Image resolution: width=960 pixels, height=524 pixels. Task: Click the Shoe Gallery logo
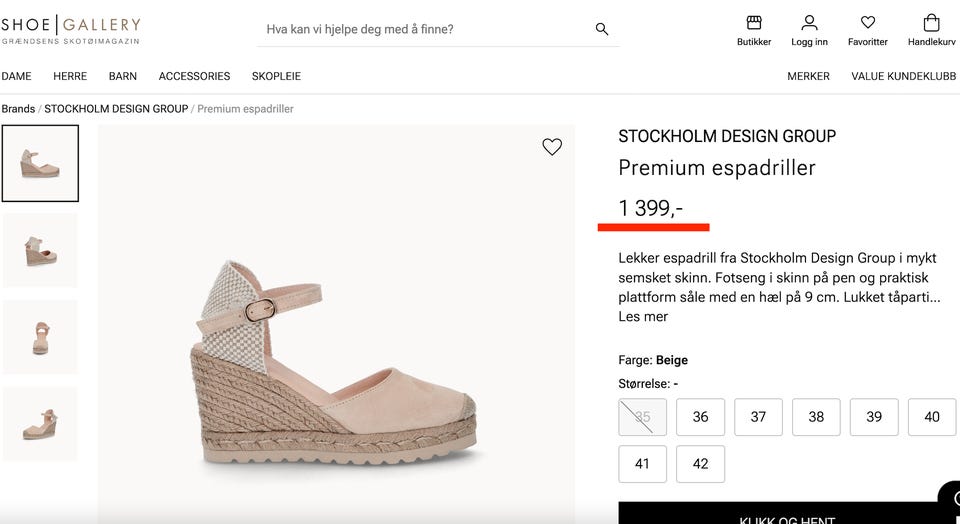click(x=71, y=29)
